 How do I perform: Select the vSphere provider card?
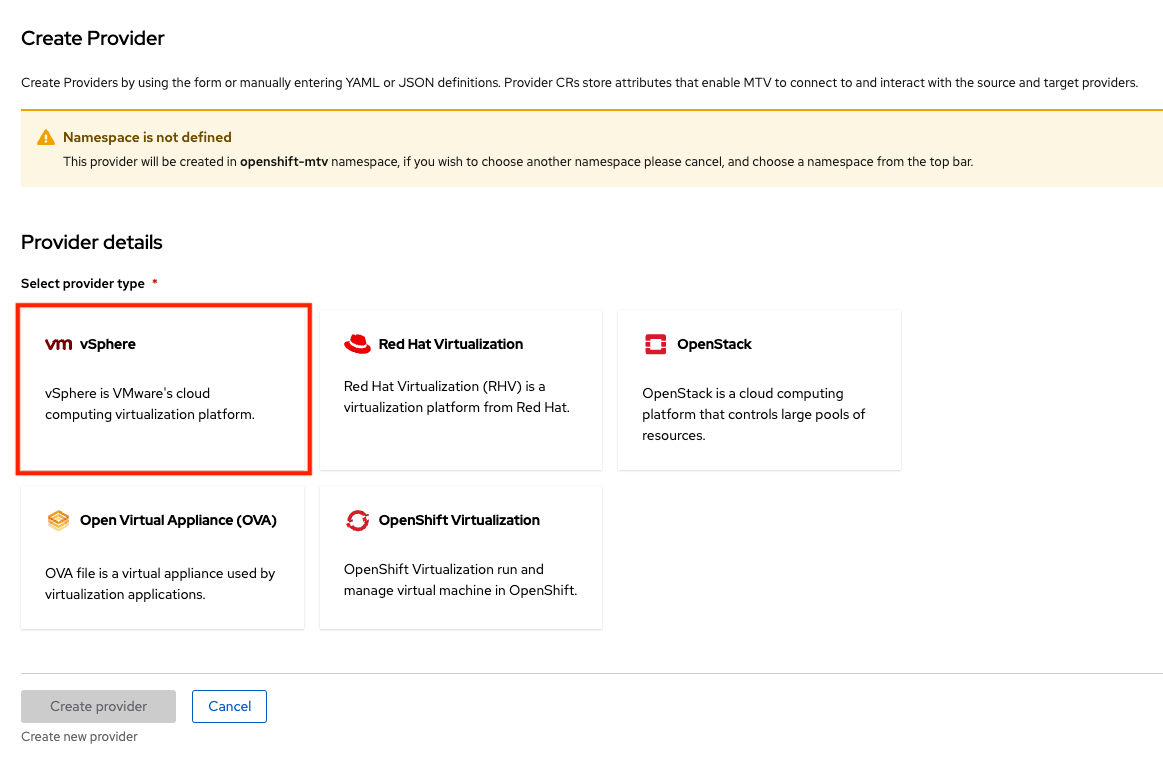tap(163, 389)
